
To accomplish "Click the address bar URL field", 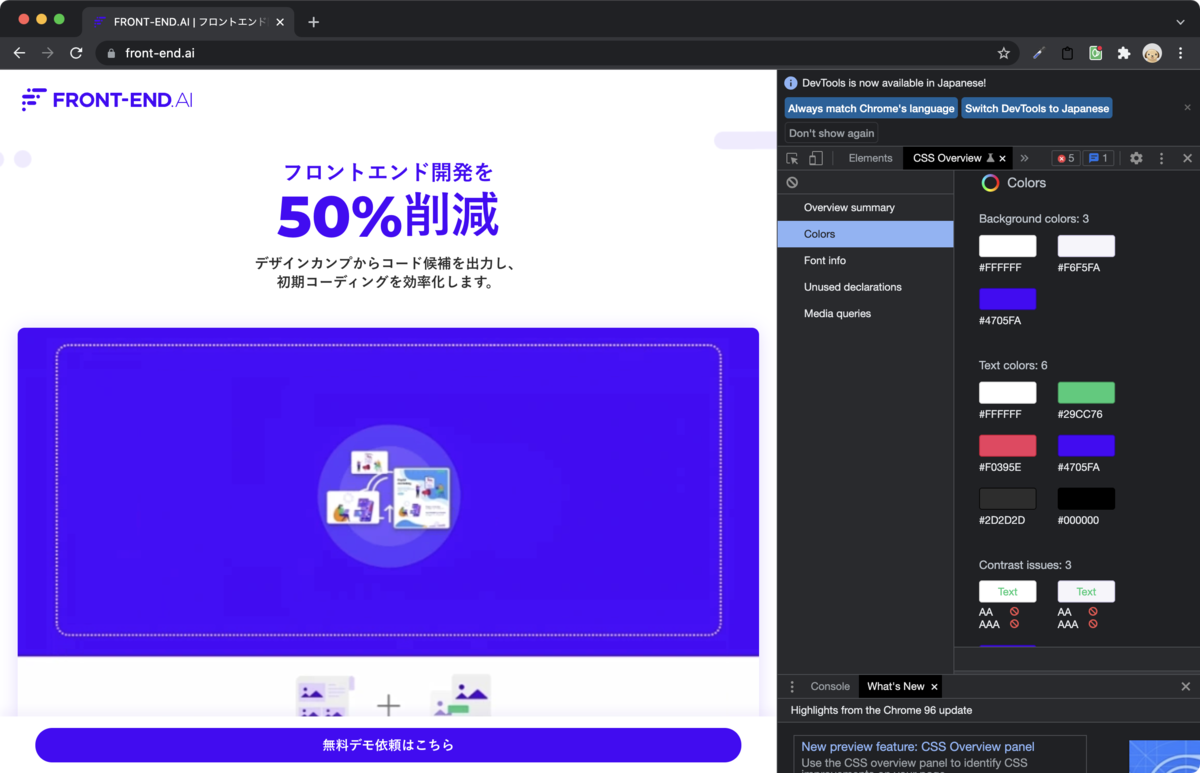I will tap(558, 53).
